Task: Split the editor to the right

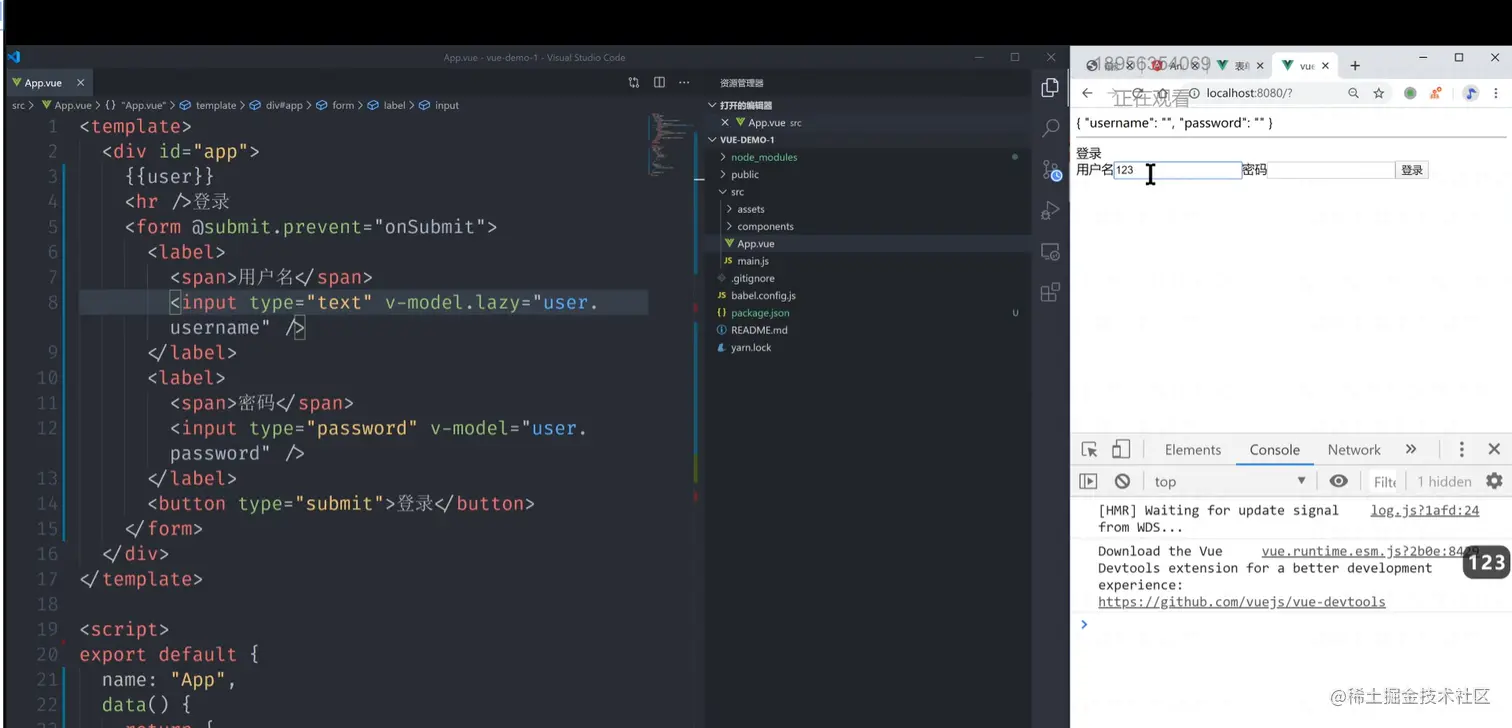Action: 659,83
